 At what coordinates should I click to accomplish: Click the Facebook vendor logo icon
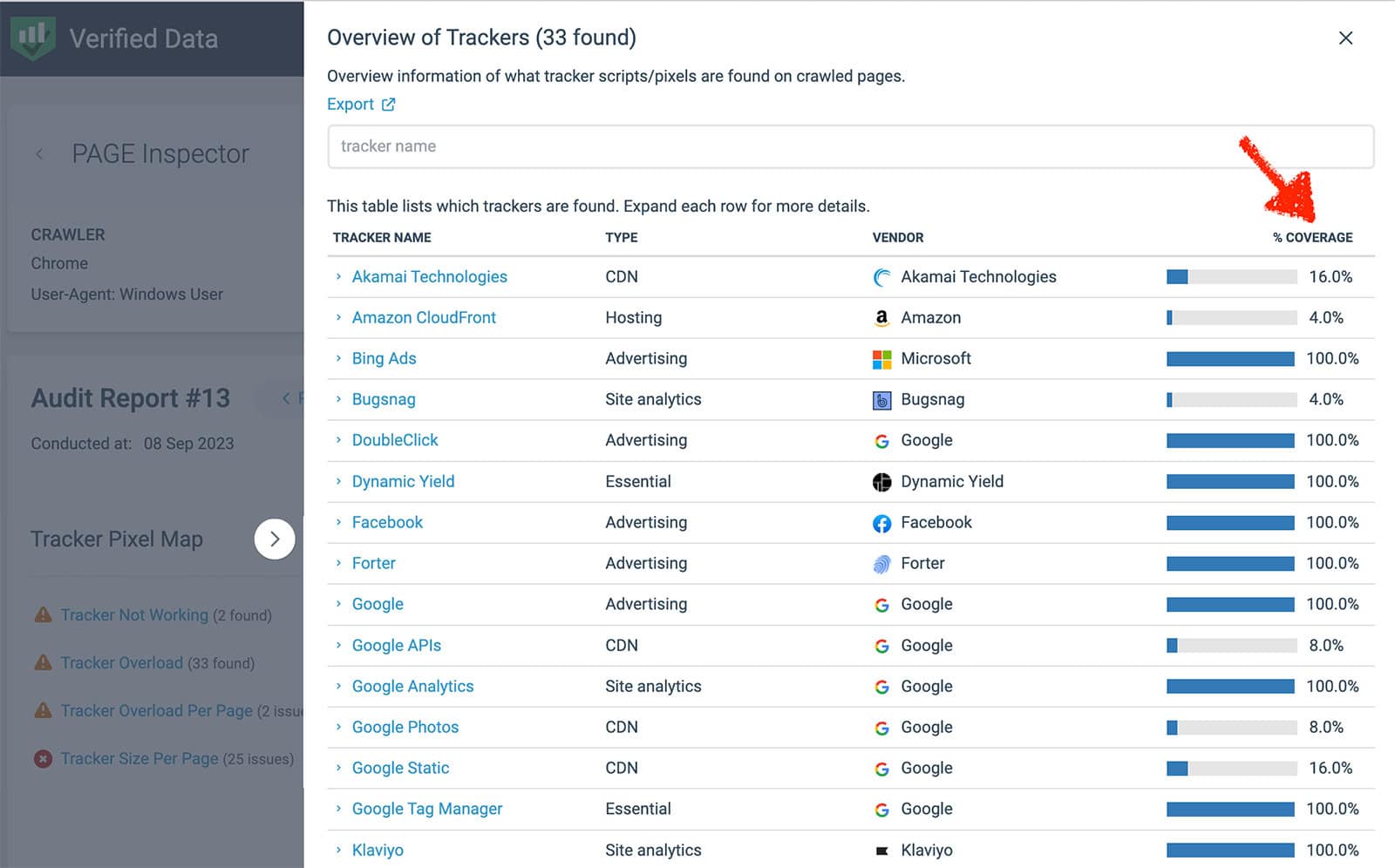pyautogui.click(x=881, y=523)
